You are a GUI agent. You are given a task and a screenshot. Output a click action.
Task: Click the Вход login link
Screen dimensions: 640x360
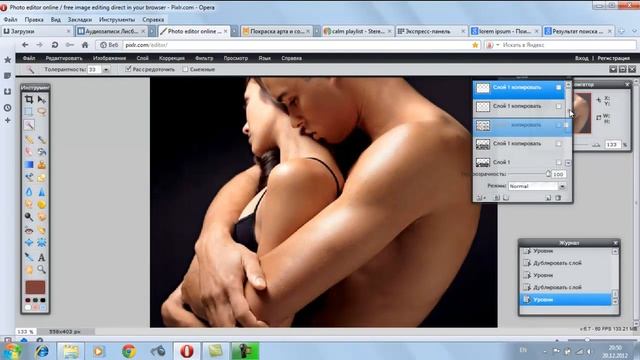coord(582,58)
